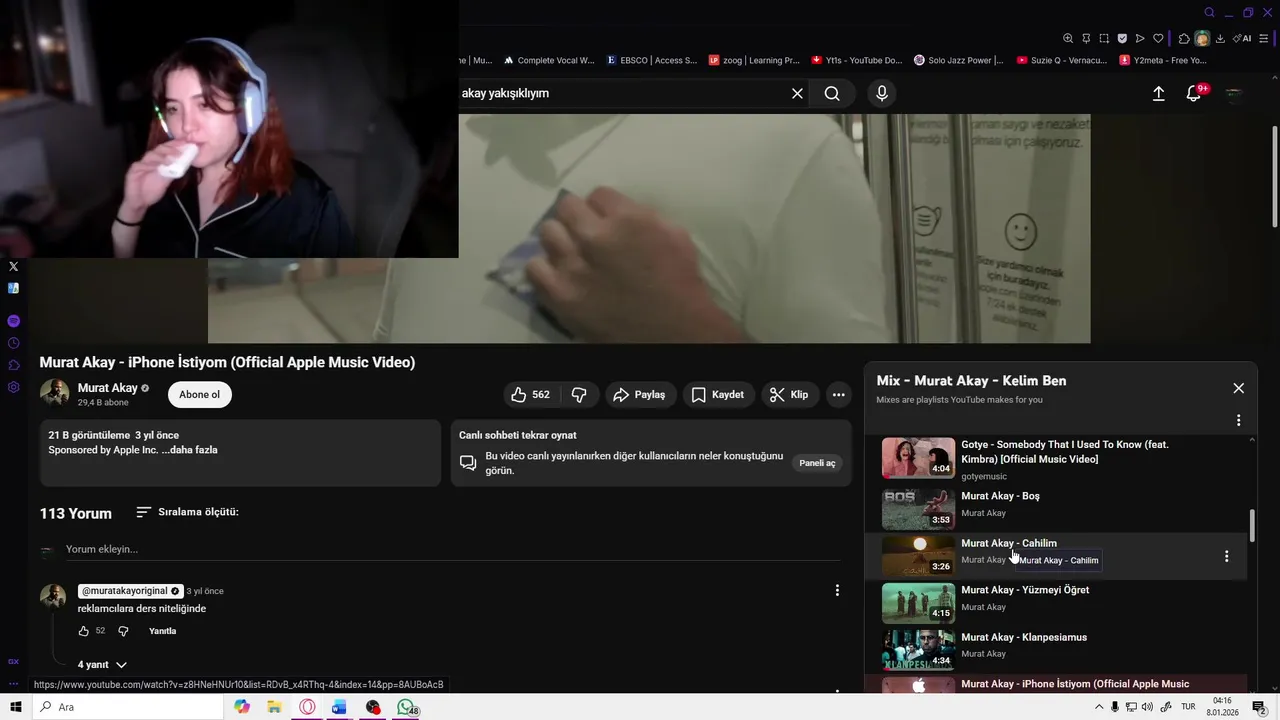The height and width of the screenshot is (720, 1280).
Task: Click the browser snapshot selection icon
Action: pyautogui.click(x=1104, y=38)
